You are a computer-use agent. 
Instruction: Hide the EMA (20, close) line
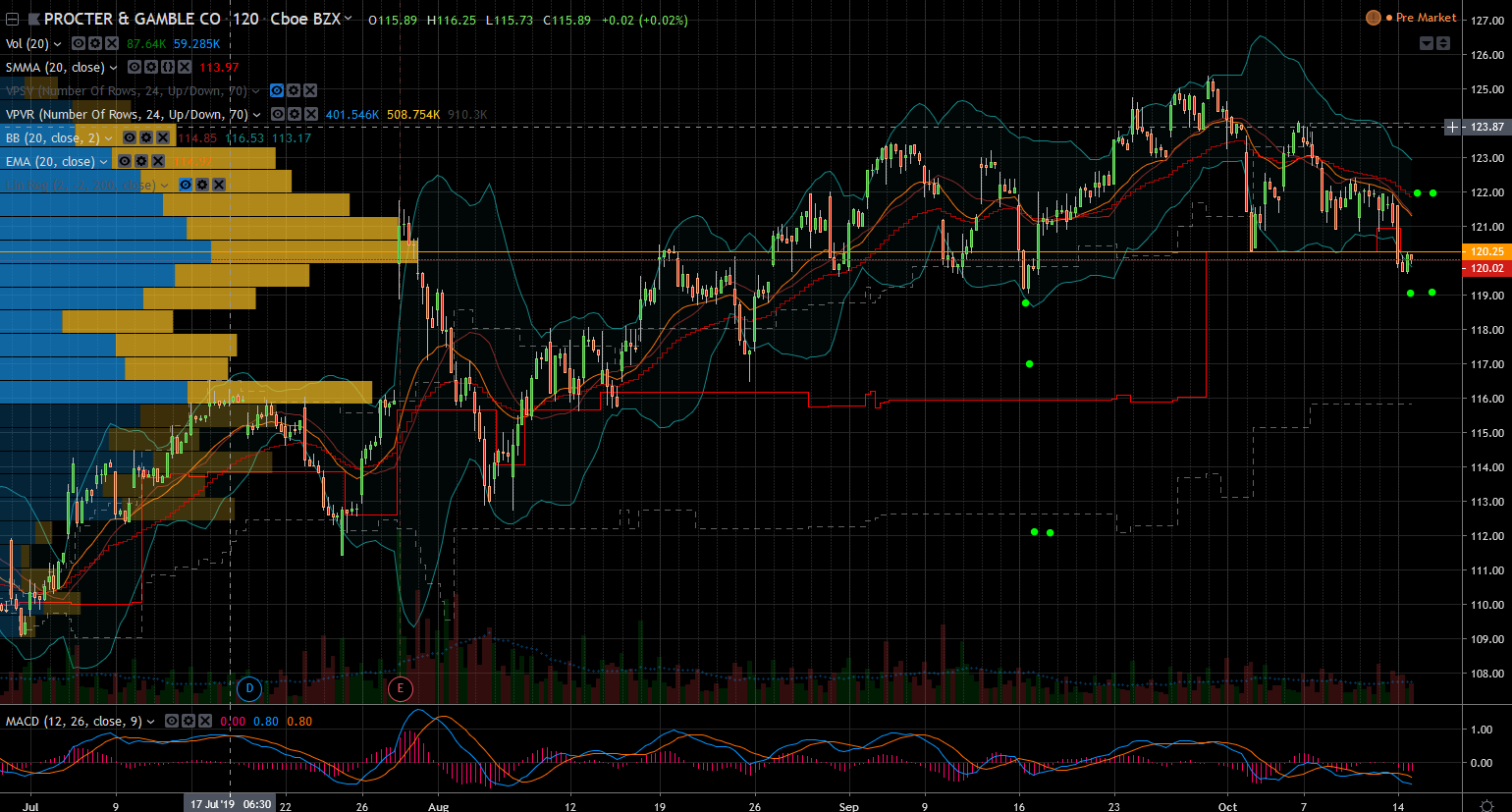click(125, 161)
